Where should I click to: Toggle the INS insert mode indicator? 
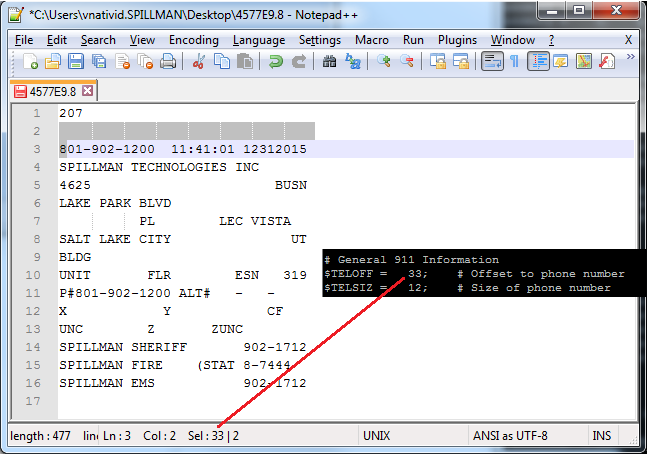(x=601, y=436)
